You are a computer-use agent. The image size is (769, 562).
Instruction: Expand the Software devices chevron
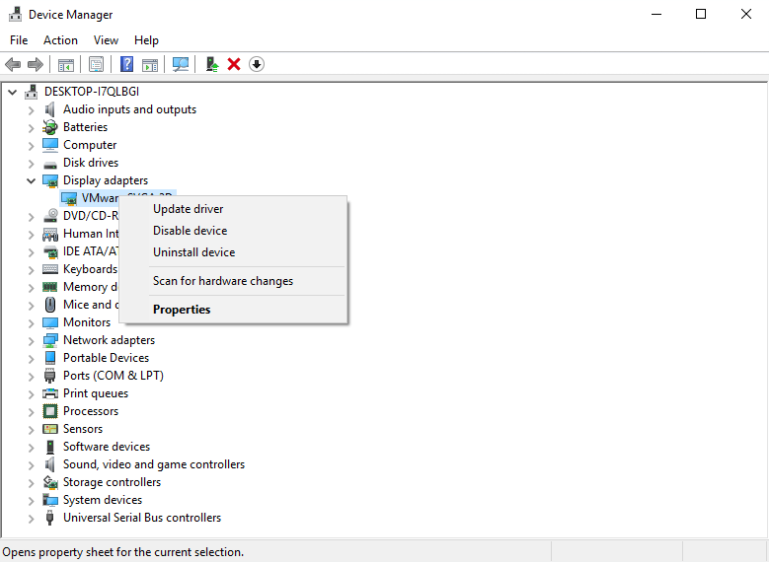(31, 447)
